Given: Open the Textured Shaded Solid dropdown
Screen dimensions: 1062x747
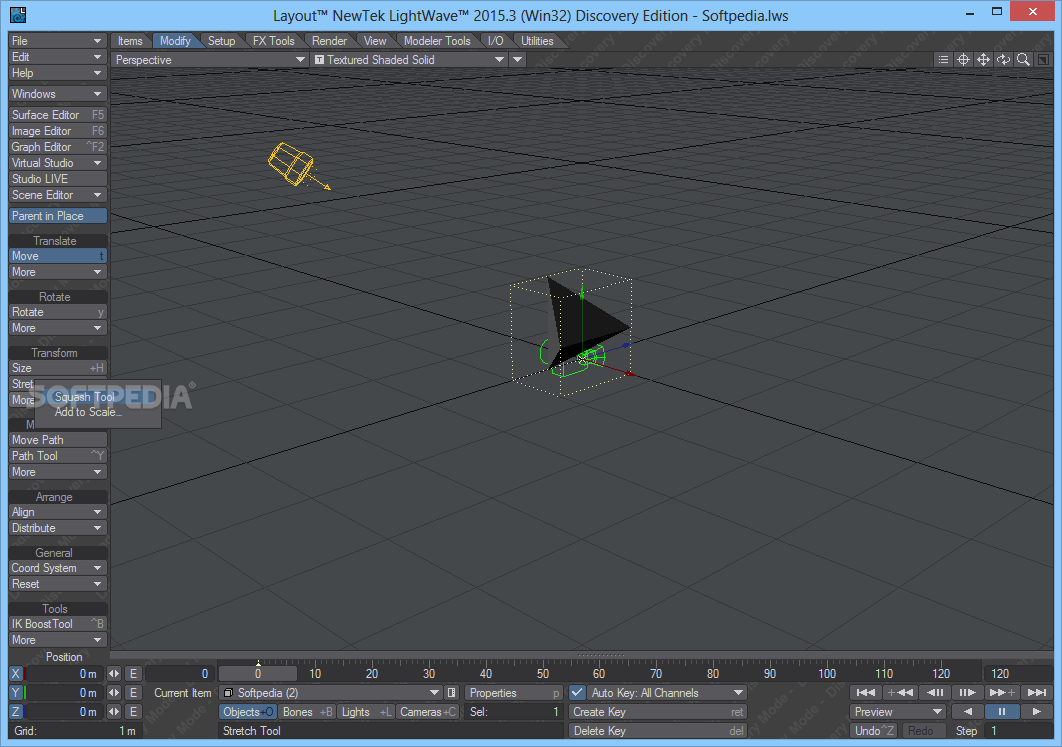Looking at the screenshot, I should click(x=409, y=60).
